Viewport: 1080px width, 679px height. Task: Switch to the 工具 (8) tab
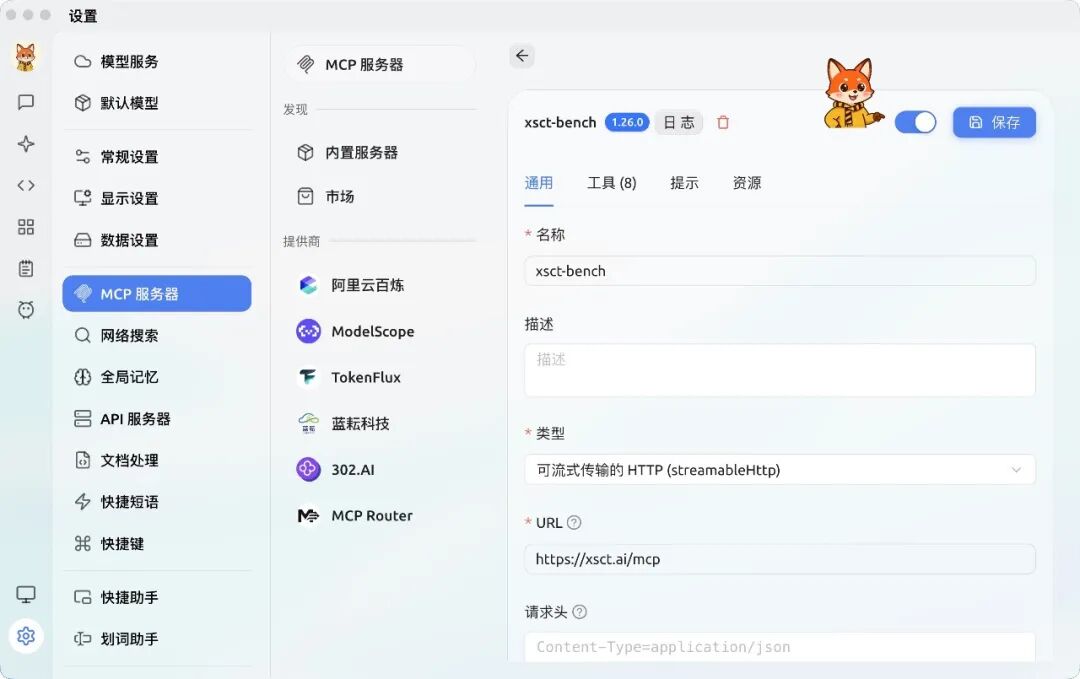611,183
